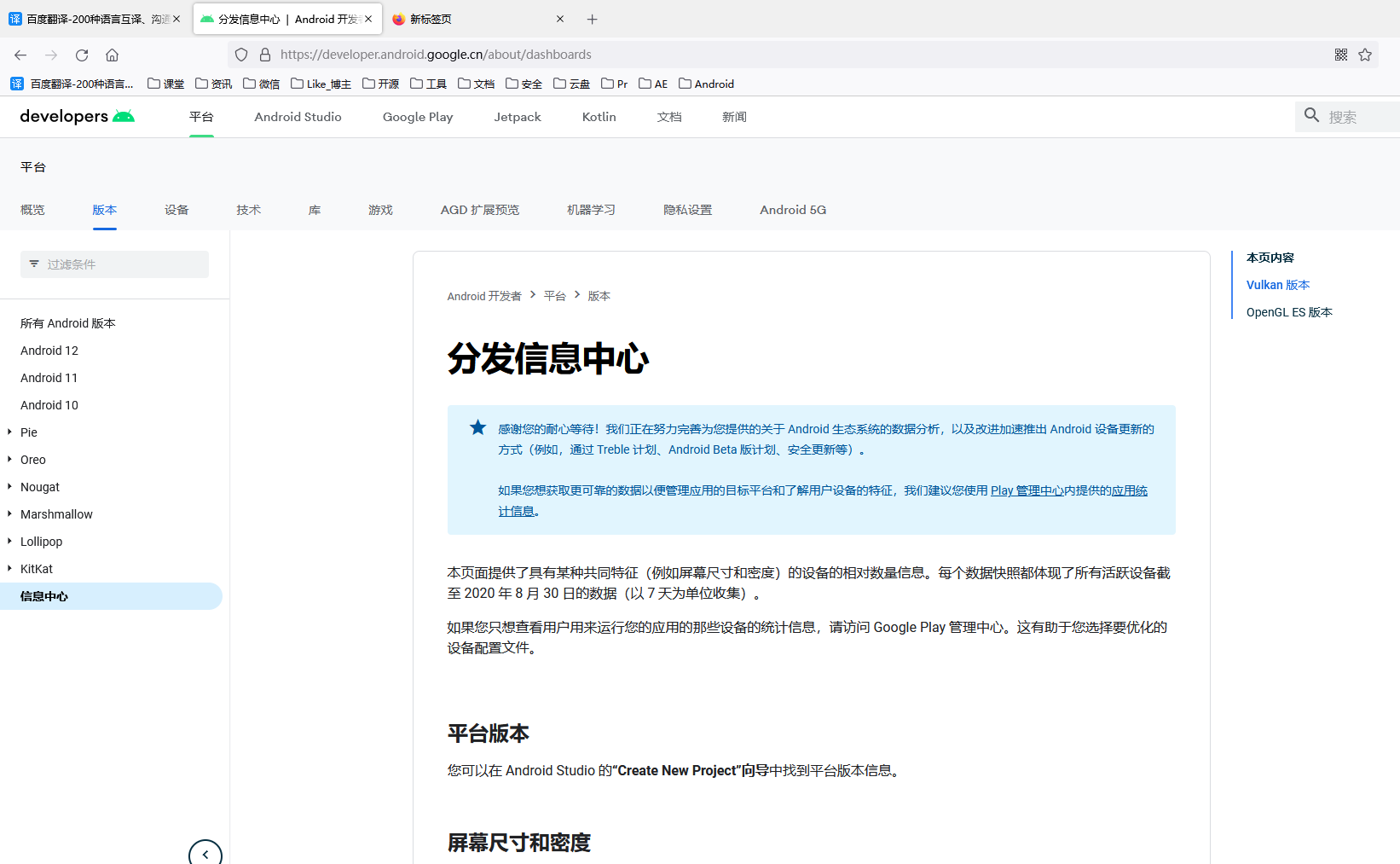The width and height of the screenshot is (1400, 864).
Task: Switch to the 游戏 sub tab
Action: tap(380, 210)
